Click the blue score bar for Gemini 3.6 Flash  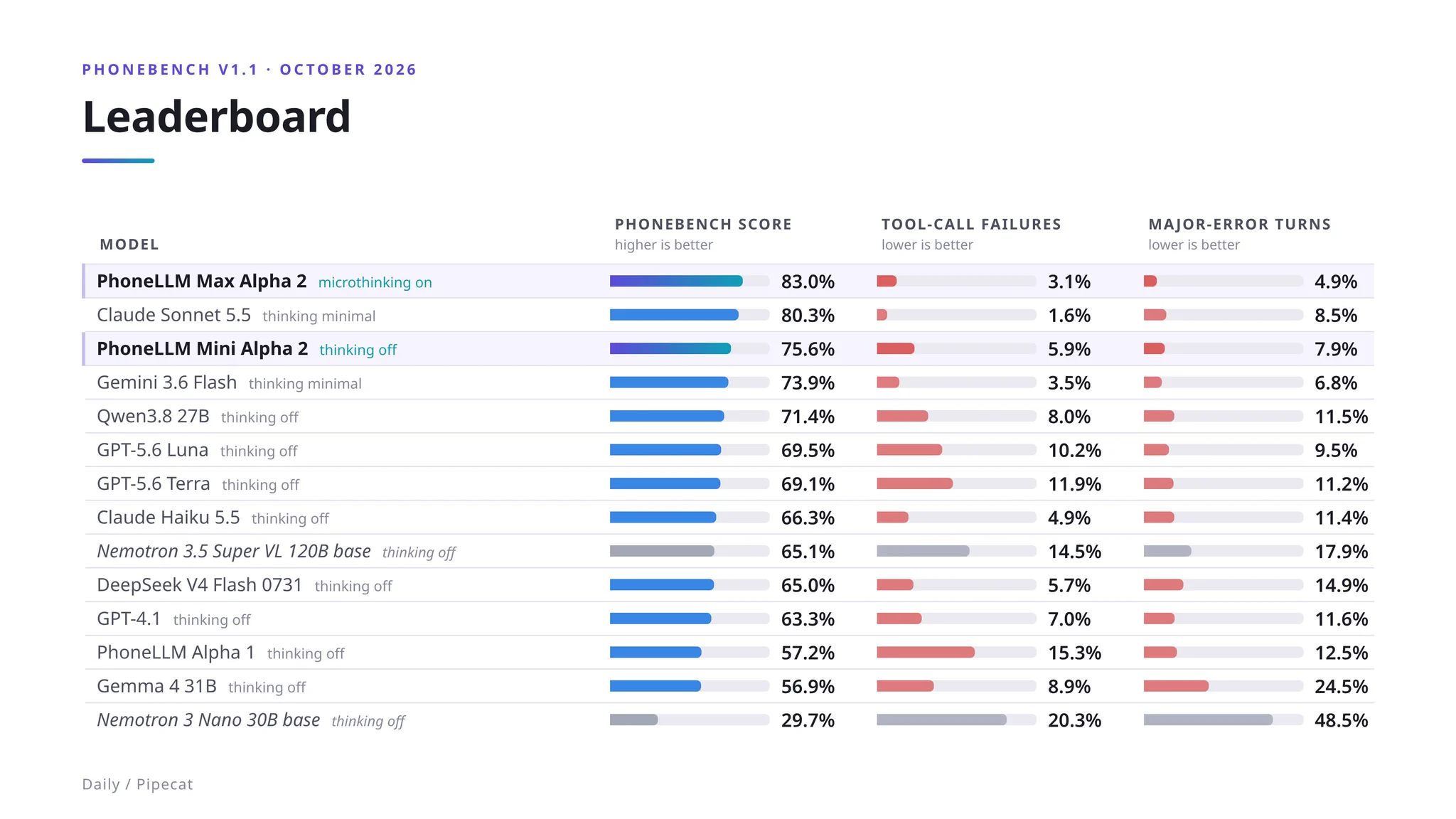point(669,382)
